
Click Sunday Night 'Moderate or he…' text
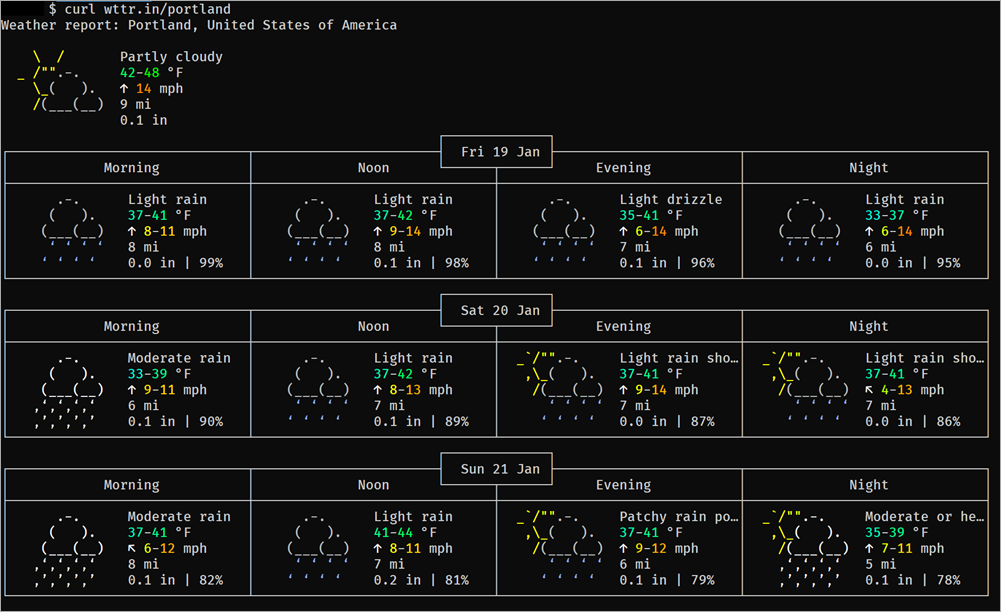click(924, 517)
